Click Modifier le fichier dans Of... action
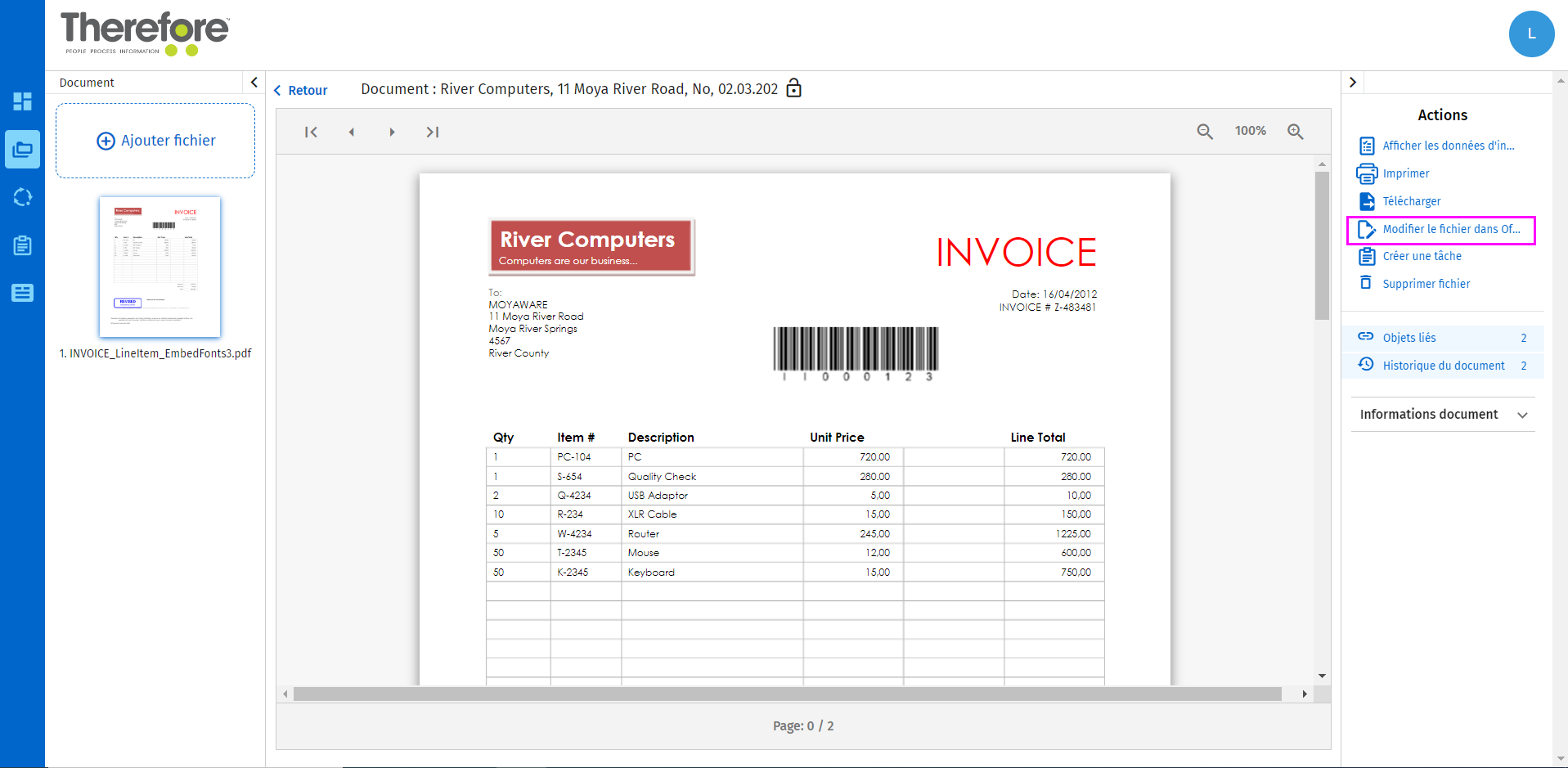Image resolution: width=1568 pixels, height=768 pixels. [1452, 229]
